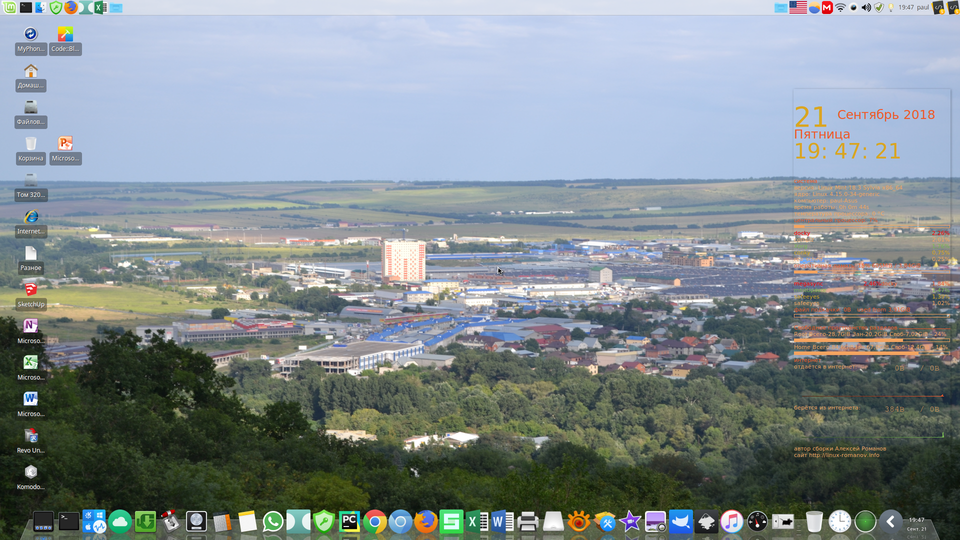960x540 pixels.
Task: Open the Домашняя home folder icon
Action: point(31,71)
